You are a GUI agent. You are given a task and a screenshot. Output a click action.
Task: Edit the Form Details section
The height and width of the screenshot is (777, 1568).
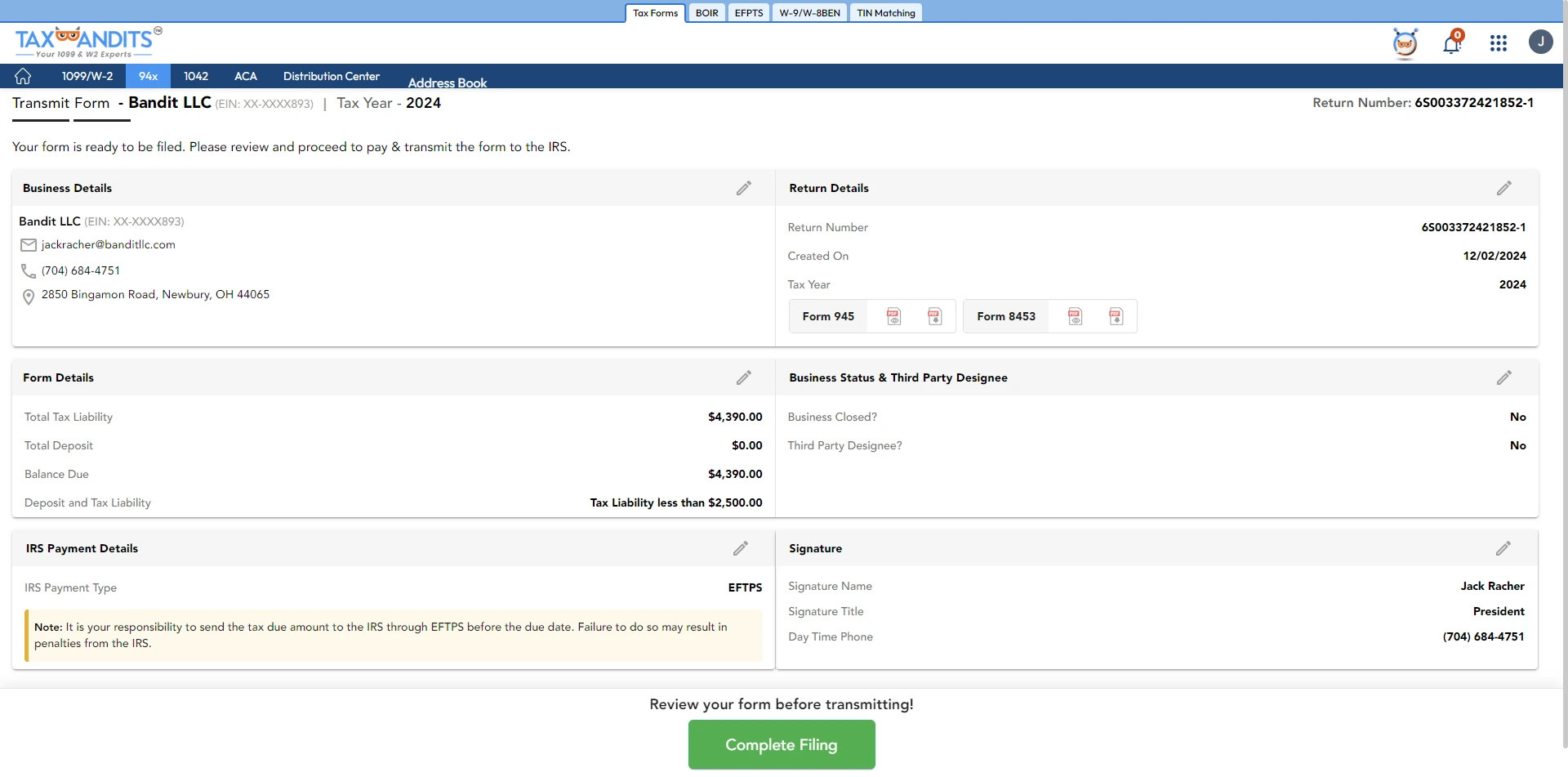tap(743, 377)
